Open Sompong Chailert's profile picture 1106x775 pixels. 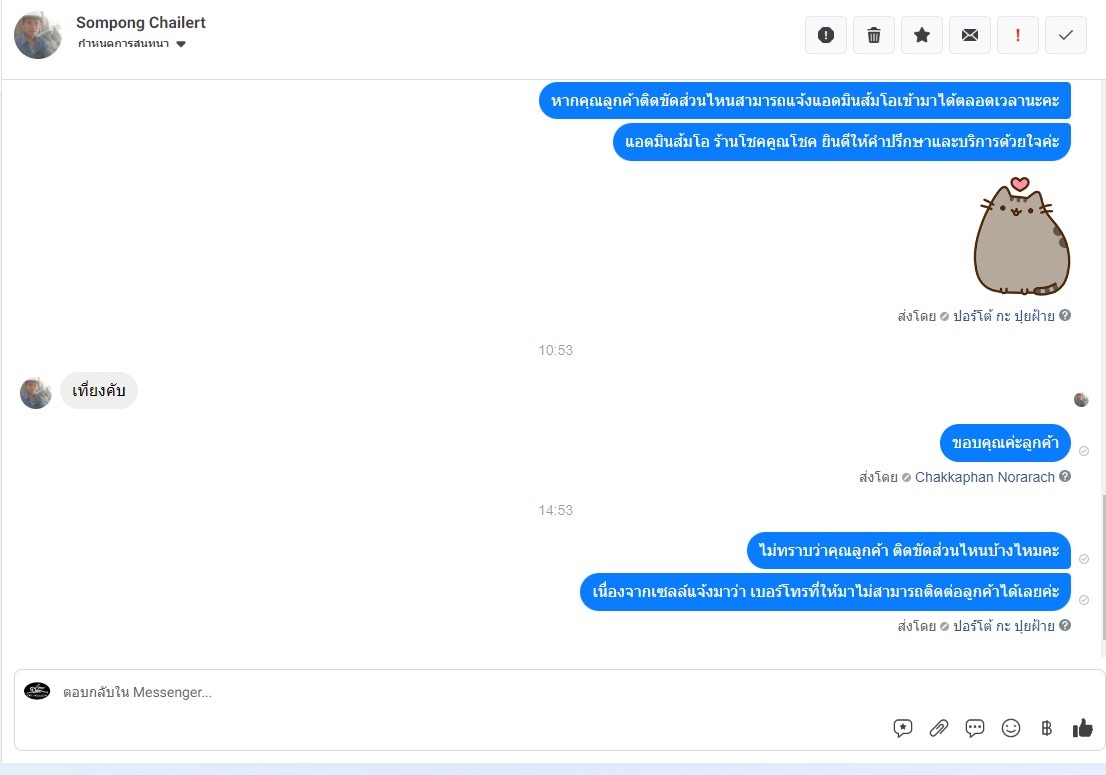(x=38, y=35)
